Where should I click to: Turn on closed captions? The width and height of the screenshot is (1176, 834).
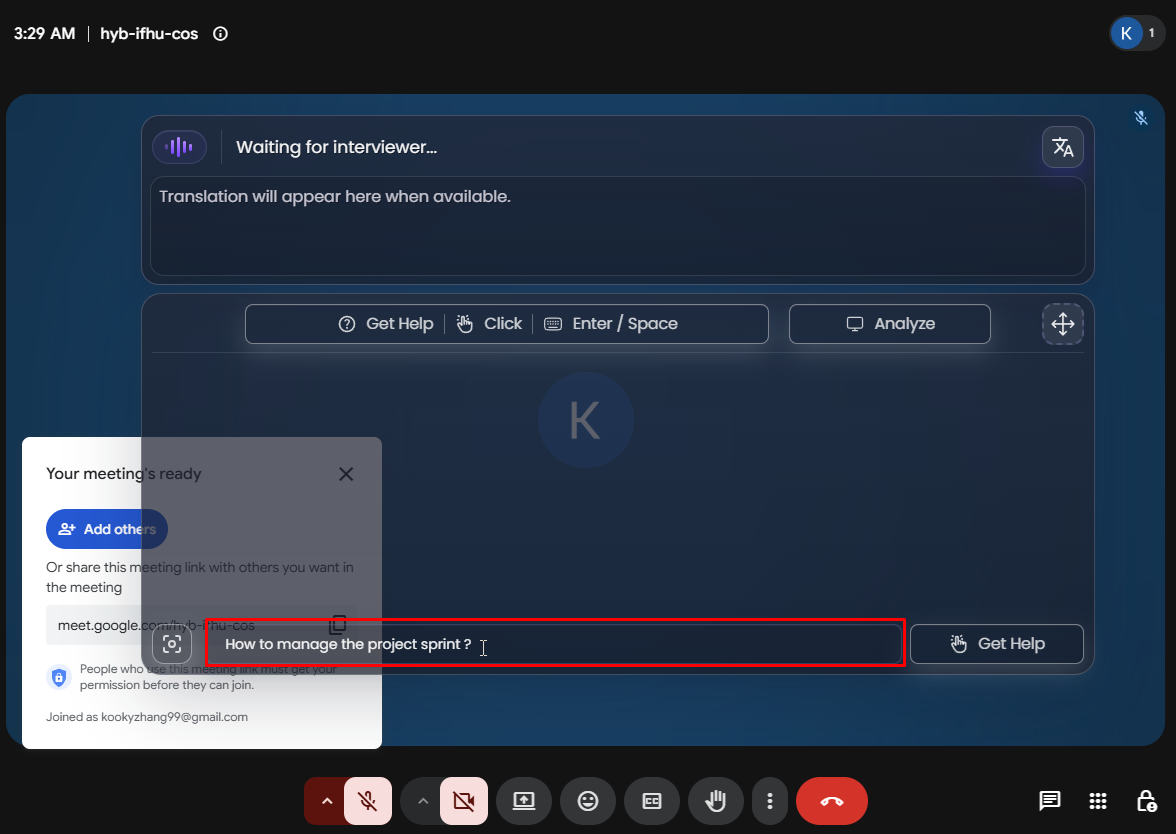click(652, 801)
